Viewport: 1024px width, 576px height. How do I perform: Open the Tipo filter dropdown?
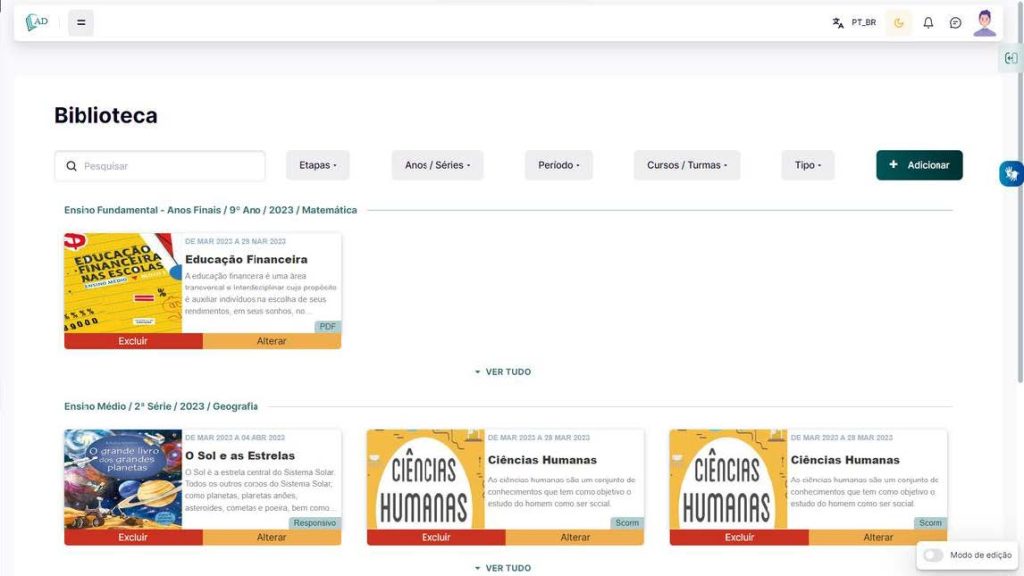click(x=808, y=165)
